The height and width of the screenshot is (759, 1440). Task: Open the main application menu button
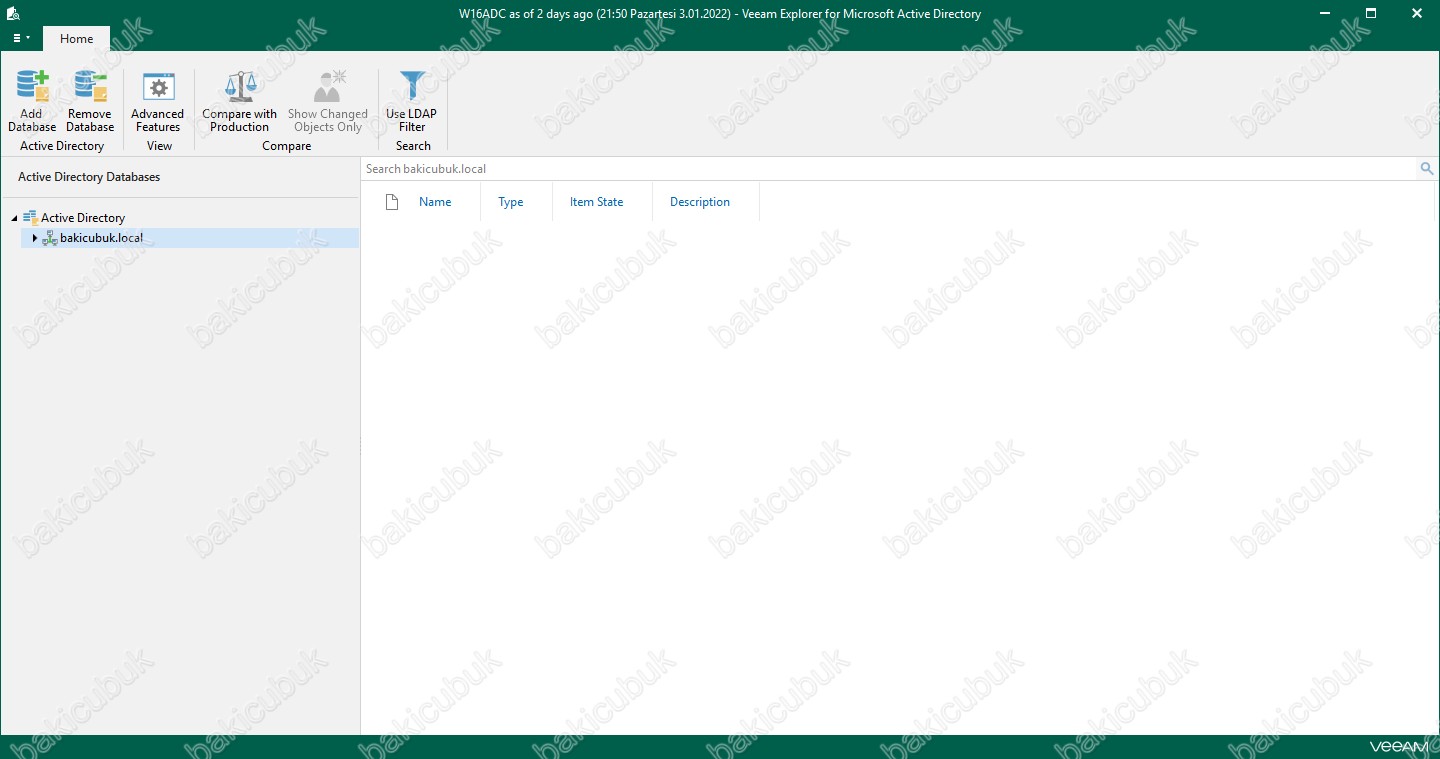point(21,38)
